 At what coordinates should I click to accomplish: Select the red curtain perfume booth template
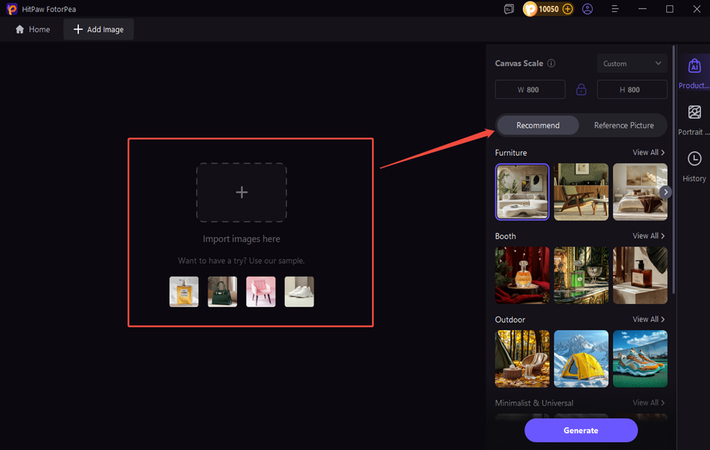click(x=522, y=275)
